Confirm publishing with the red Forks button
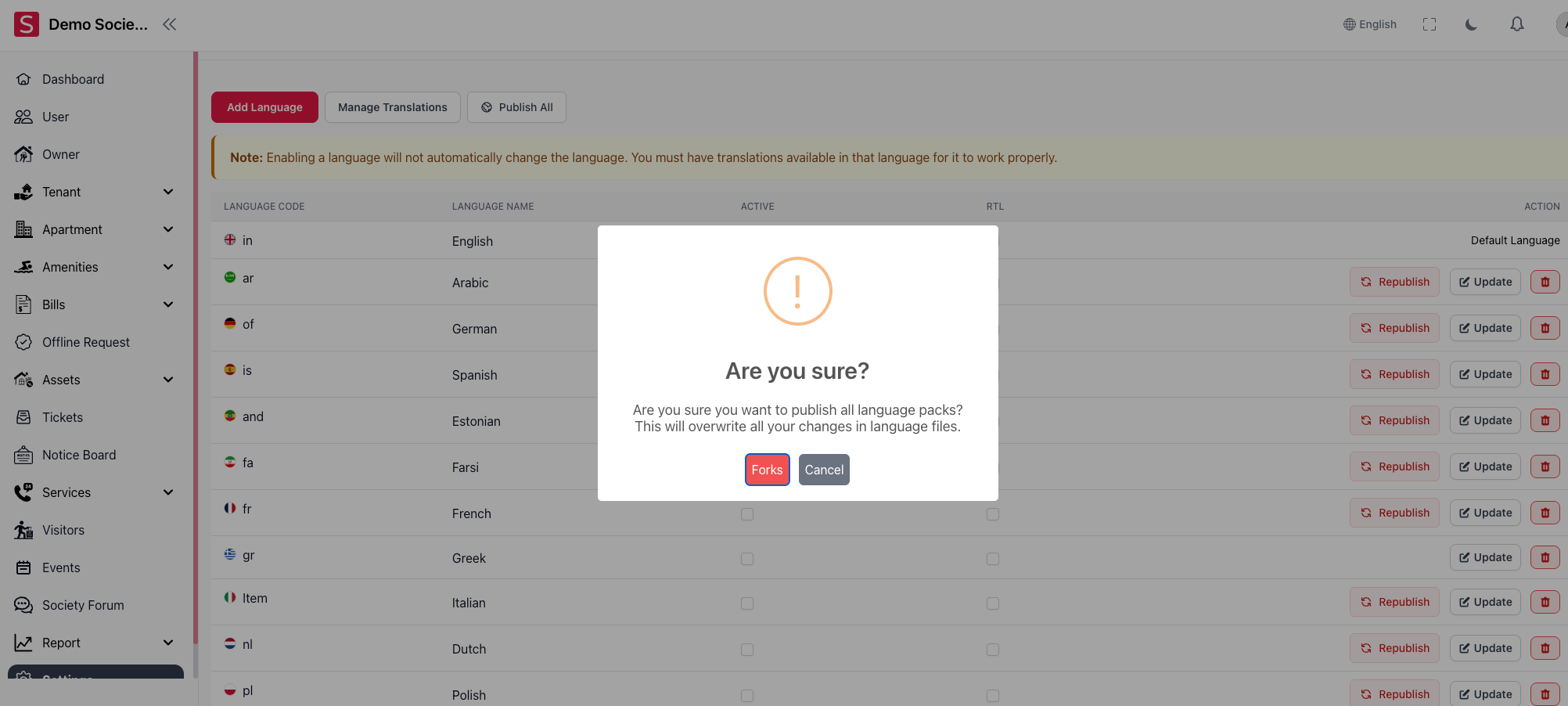Viewport: 1568px width, 706px height. pos(767,470)
